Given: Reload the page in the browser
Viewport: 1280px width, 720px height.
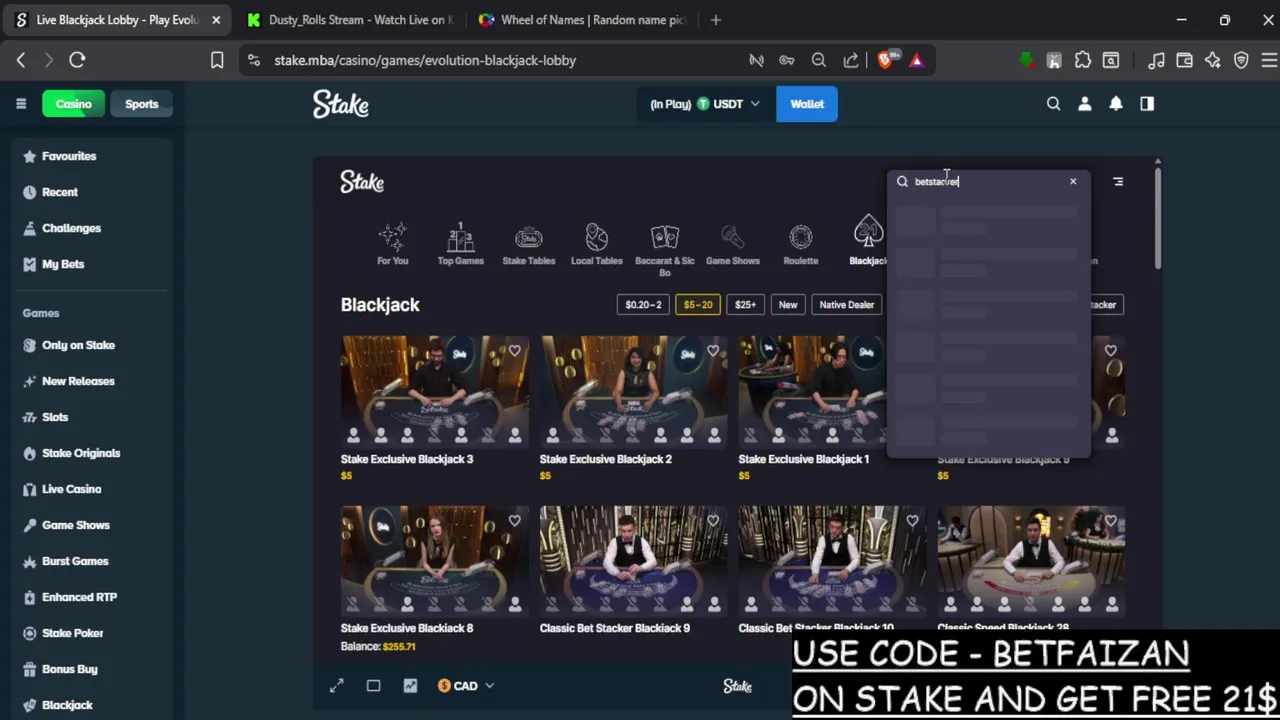Looking at the screenshot, I should 77,60.
